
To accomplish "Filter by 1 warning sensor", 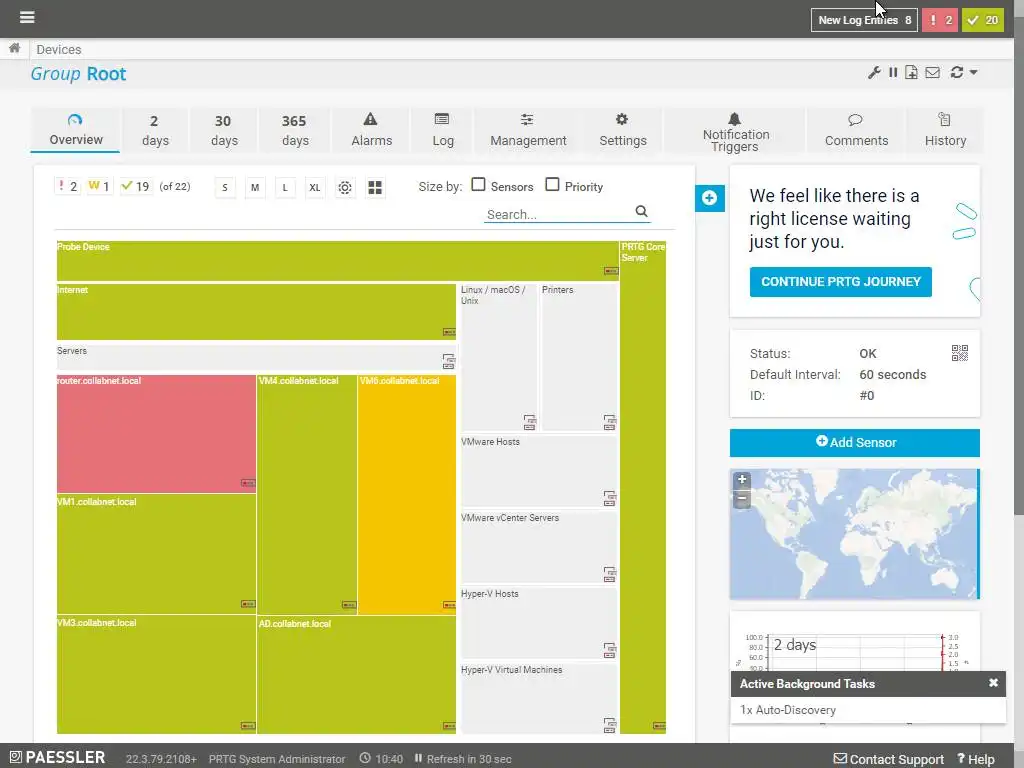I will tap(99, 187).
